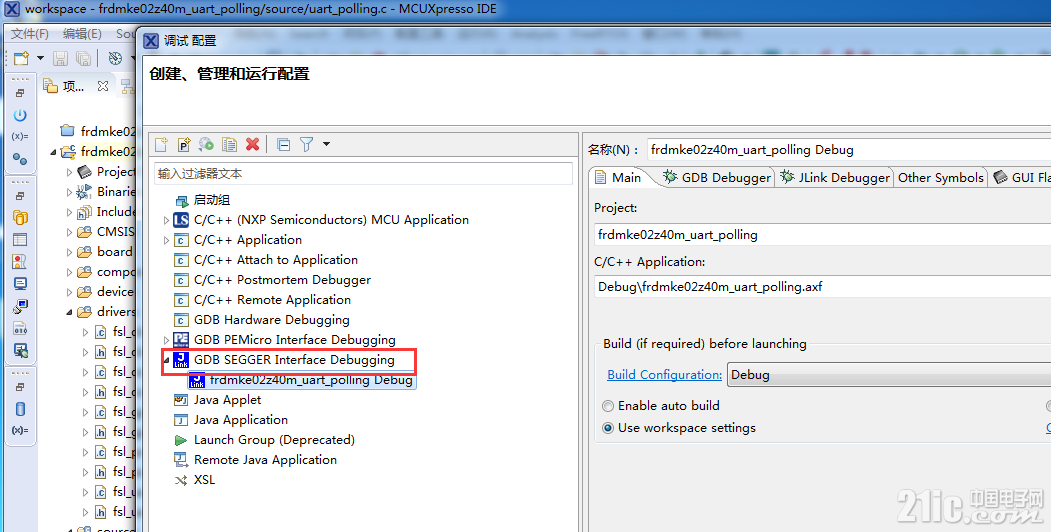Select the 启动组 launch group entry

tap(211, 200)
